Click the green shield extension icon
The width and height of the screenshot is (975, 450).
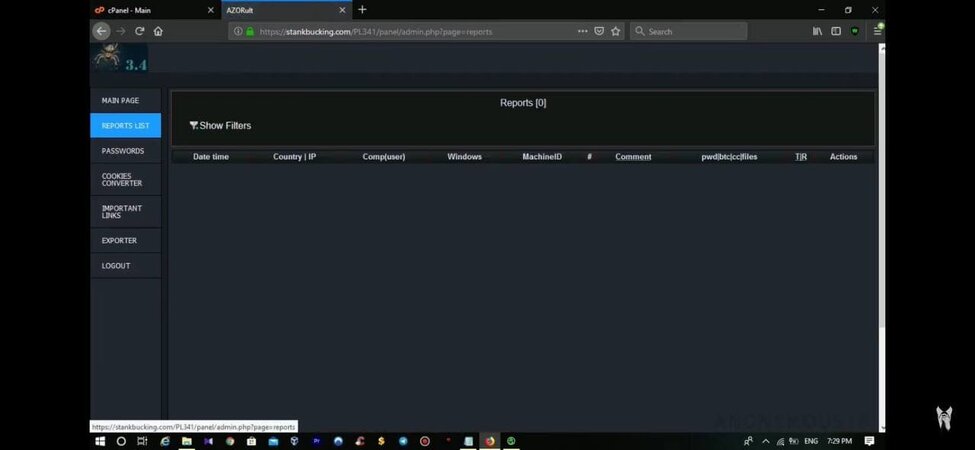coord(855,31)
